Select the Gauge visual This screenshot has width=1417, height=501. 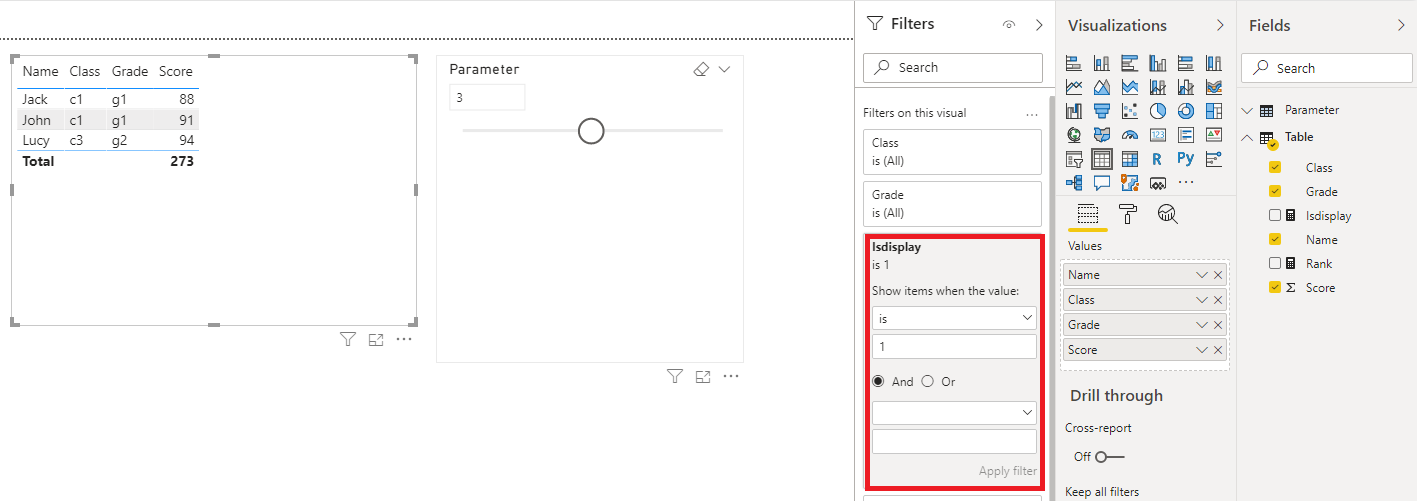tap(1130, 135)
